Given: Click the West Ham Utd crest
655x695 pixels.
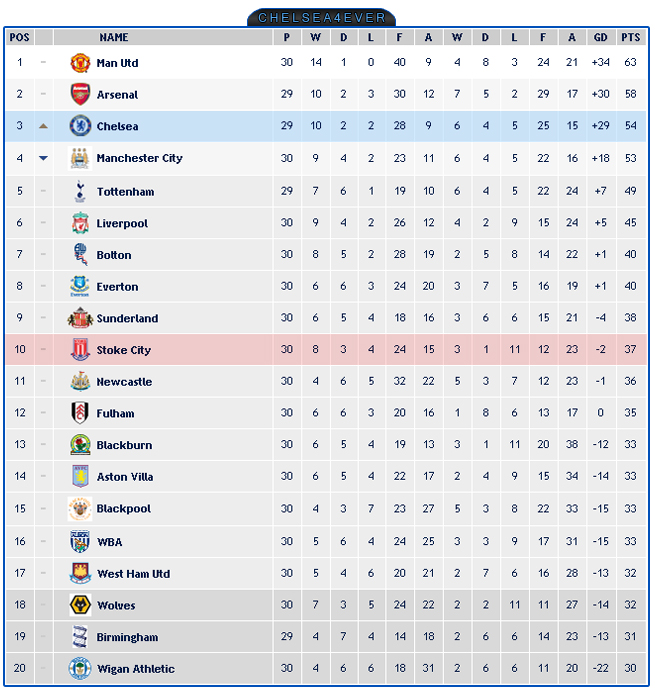Looking at the screenshot, I should [80, 573].
